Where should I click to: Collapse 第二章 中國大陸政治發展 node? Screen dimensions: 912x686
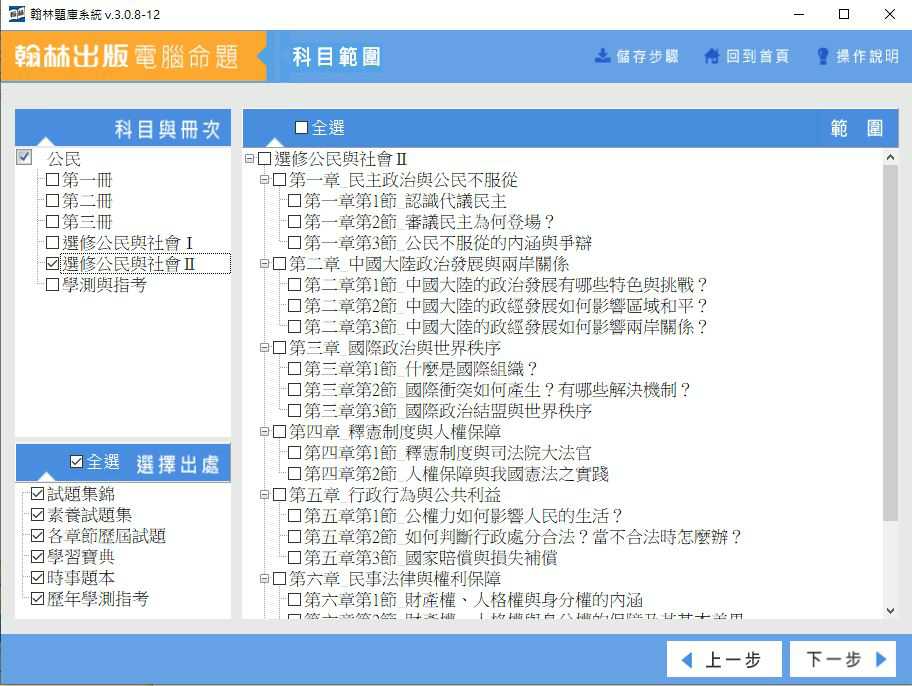pos(264,264)
